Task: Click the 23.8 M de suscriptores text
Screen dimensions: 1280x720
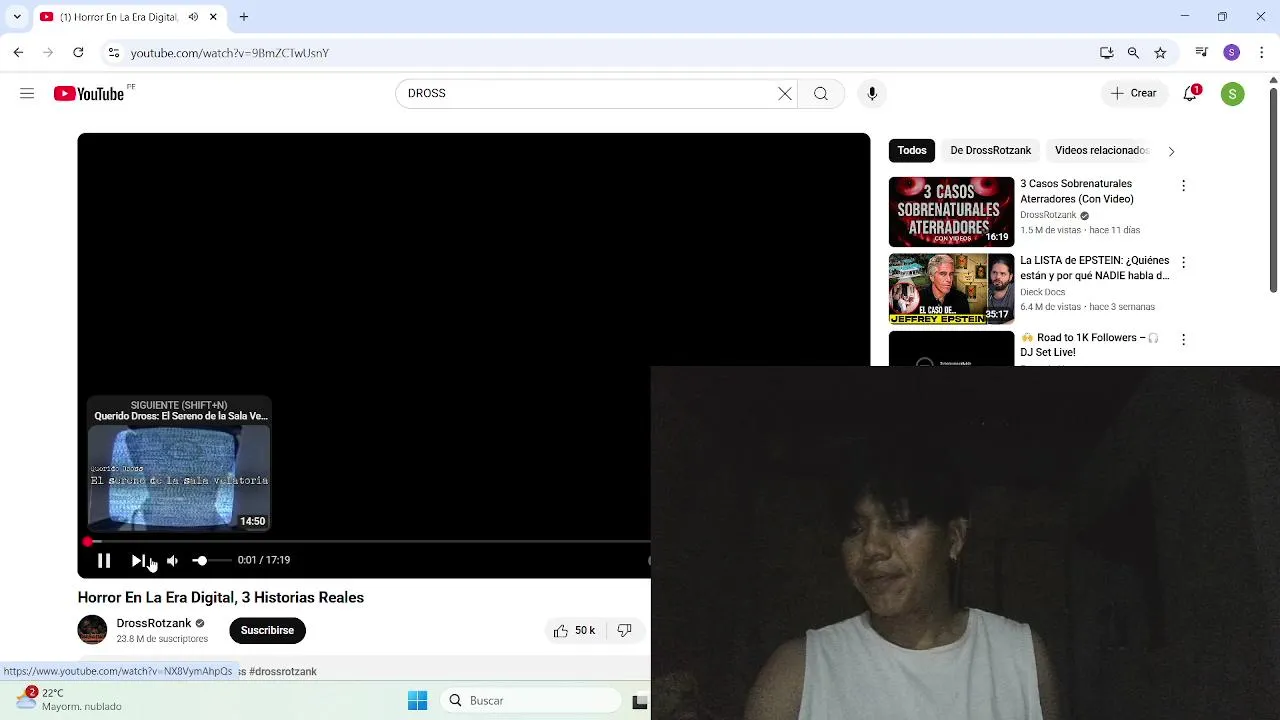Action: [162, 638]
